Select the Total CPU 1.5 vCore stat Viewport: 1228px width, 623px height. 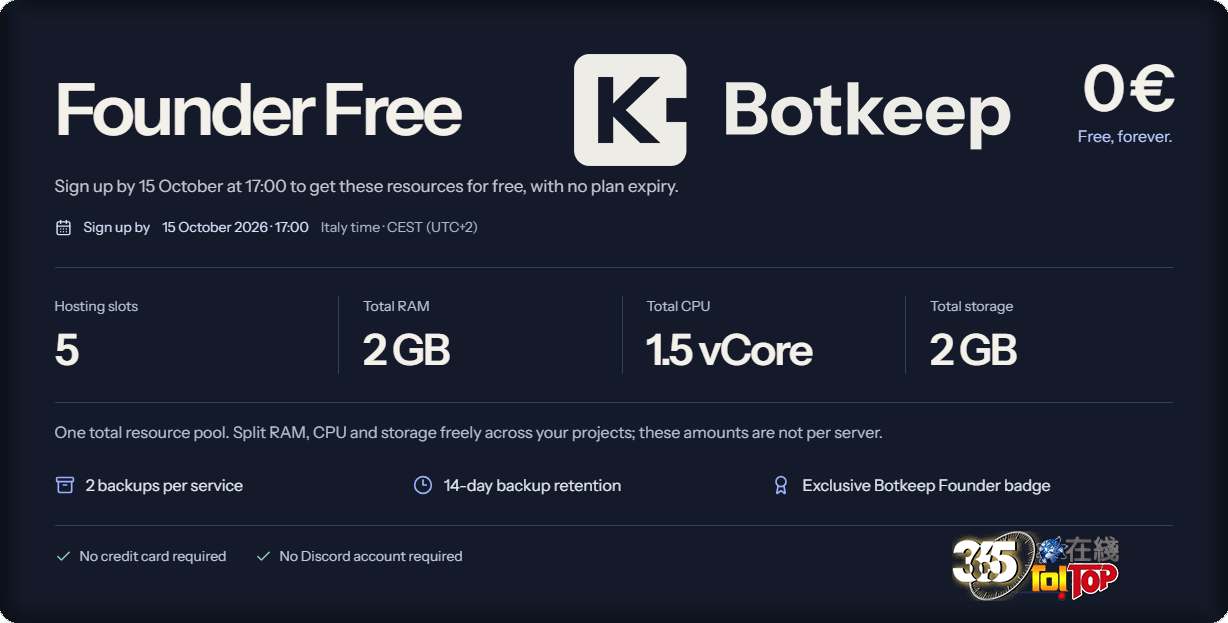pos(729,335)
